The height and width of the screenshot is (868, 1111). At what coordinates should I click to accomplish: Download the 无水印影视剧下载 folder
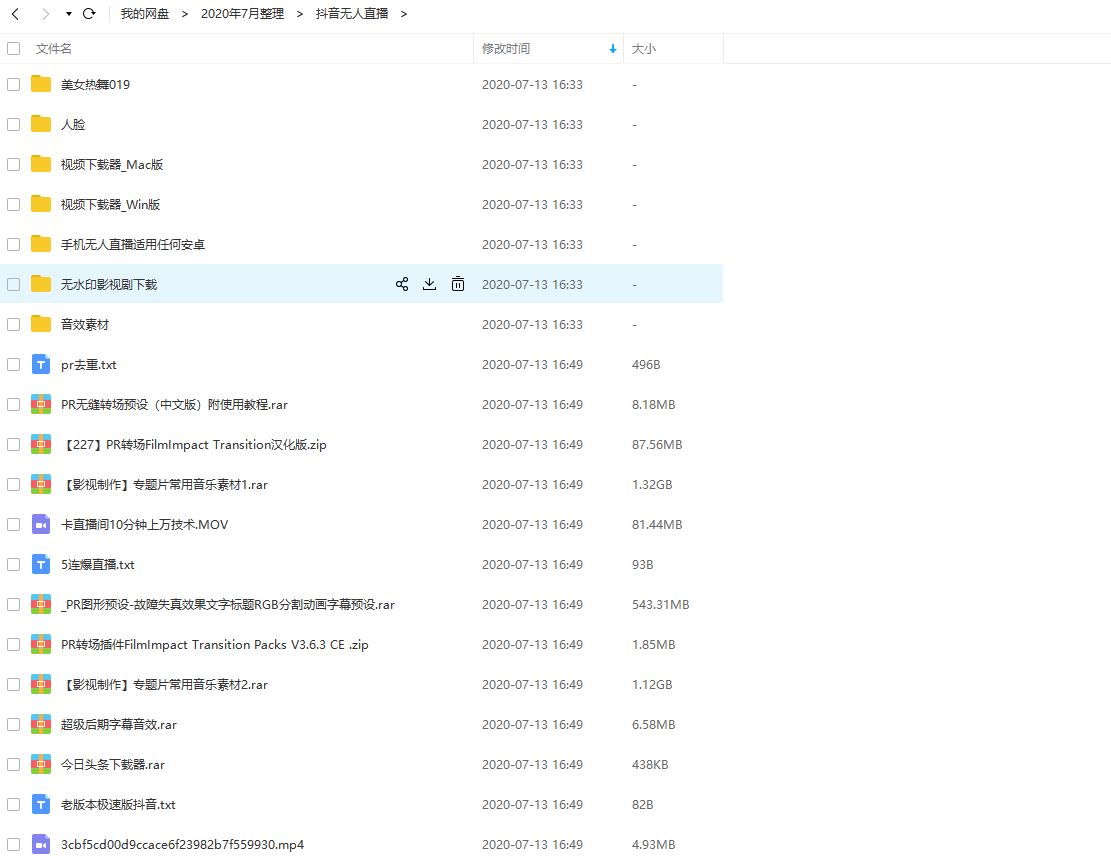(x=429, y=284)
